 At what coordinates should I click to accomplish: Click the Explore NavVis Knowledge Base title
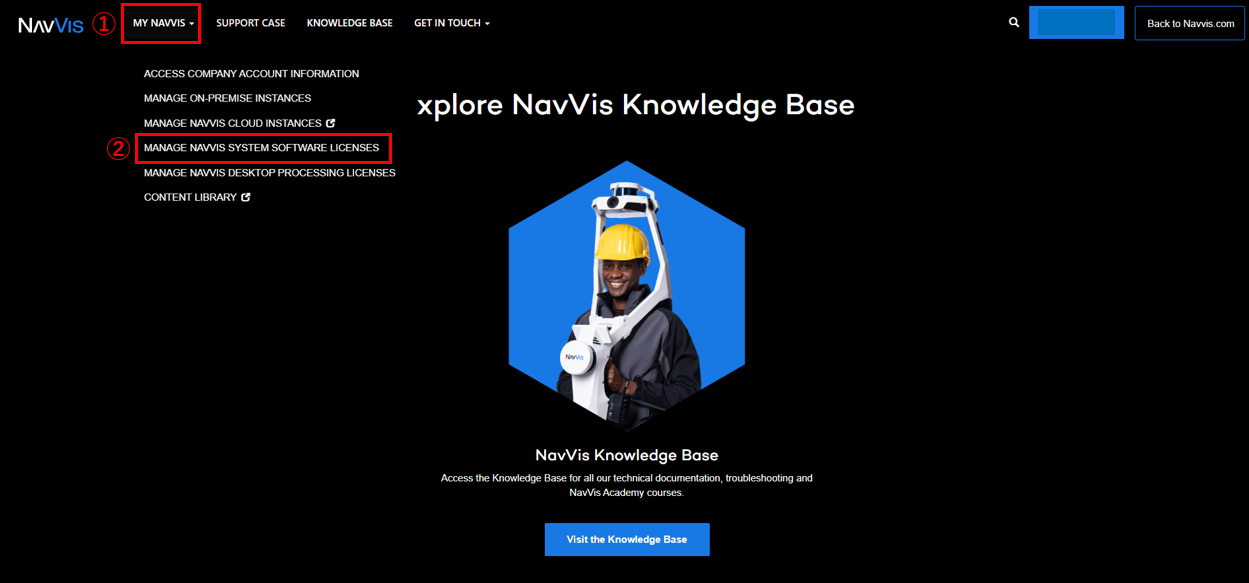point(635,105)
